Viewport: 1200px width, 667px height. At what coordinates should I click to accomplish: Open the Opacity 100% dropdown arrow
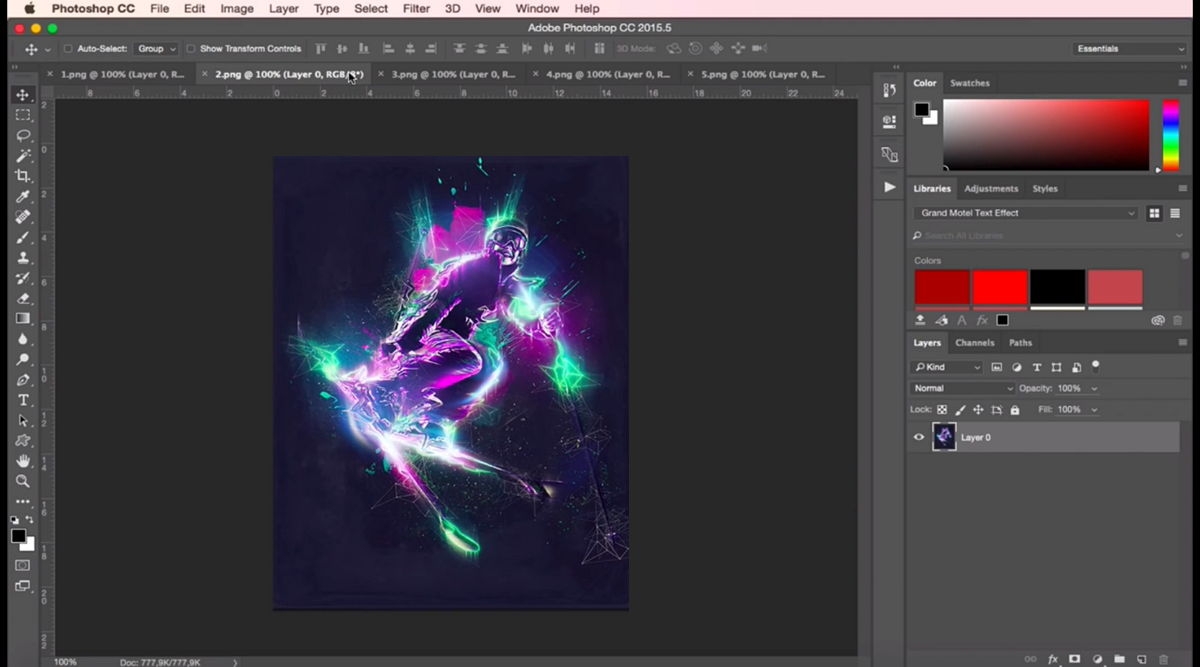pos(1094,388)
